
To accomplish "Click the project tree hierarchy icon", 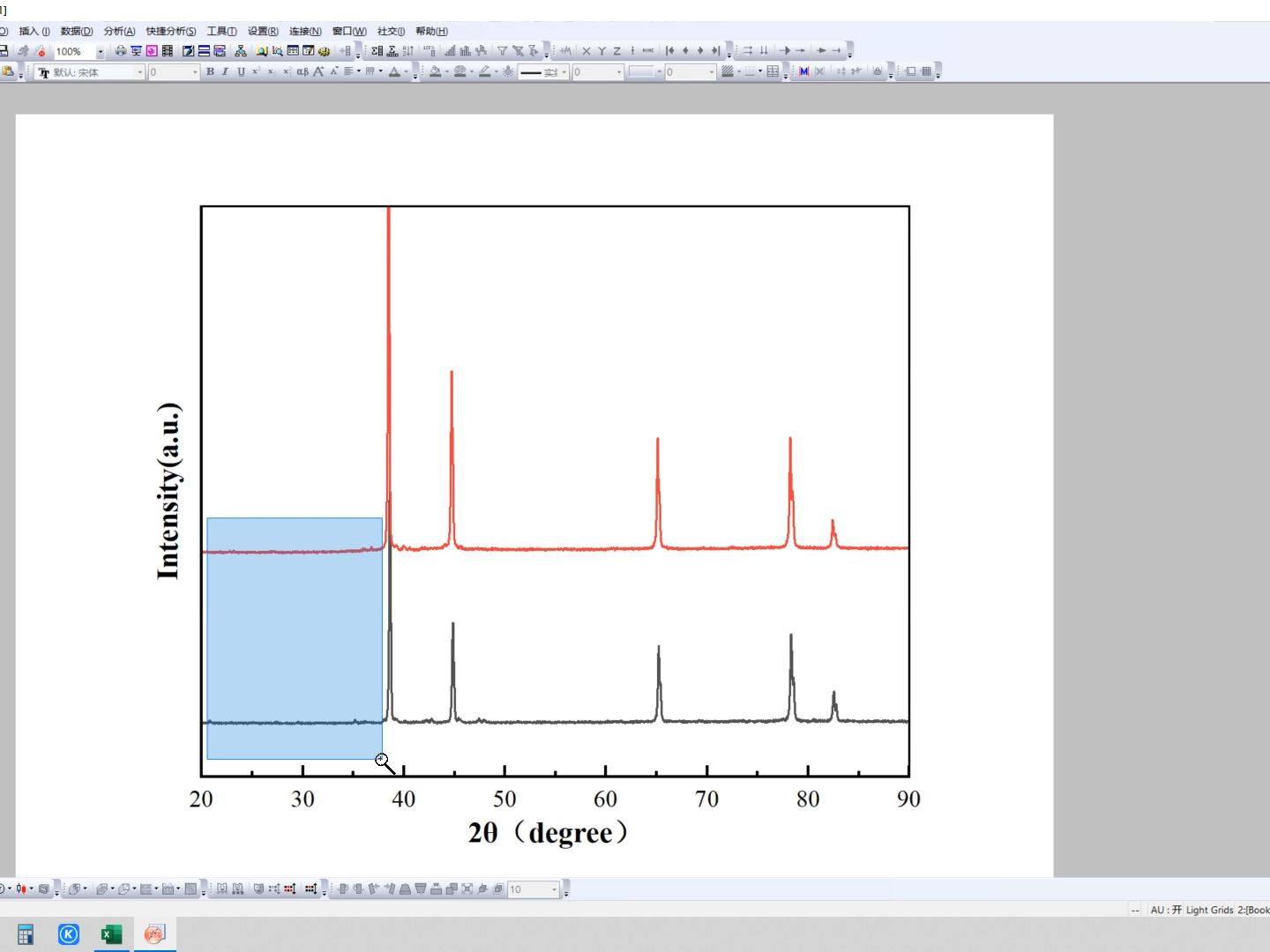I will [241, 51].
